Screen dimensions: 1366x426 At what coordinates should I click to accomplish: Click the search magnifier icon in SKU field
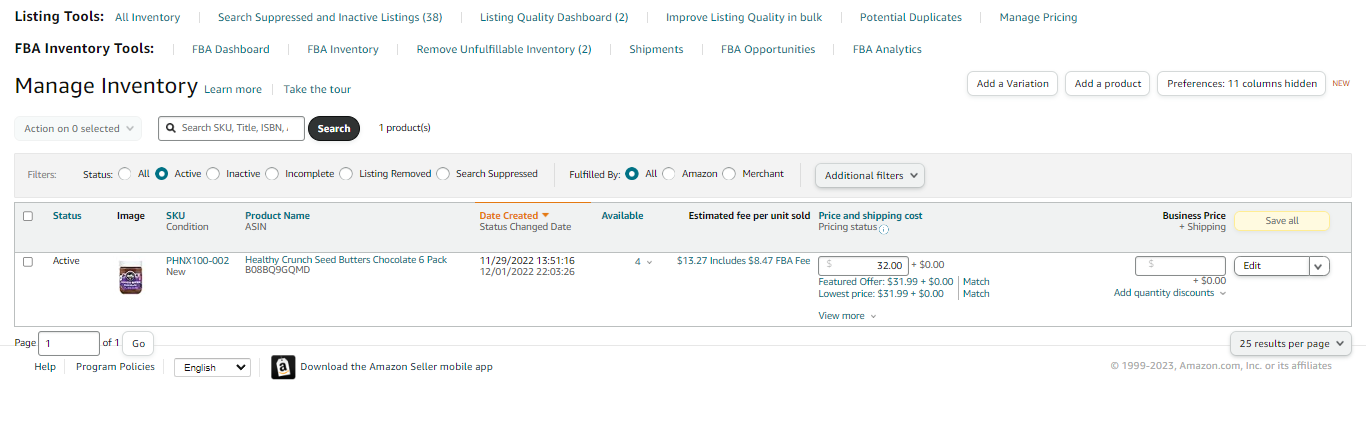coord(172,128)
